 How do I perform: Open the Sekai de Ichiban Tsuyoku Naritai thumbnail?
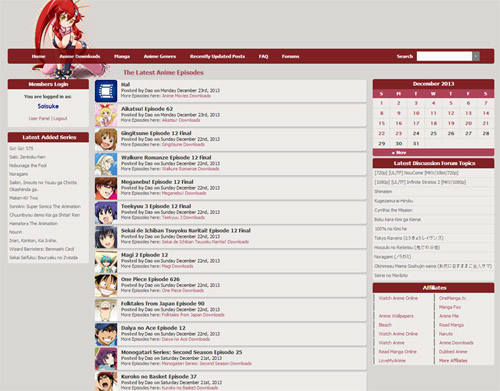106,237
